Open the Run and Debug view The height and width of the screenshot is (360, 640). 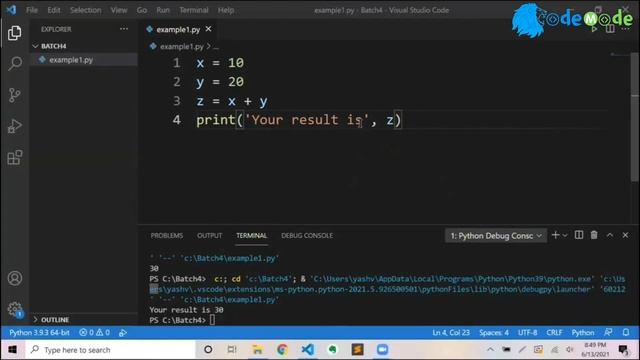(15, 126)
